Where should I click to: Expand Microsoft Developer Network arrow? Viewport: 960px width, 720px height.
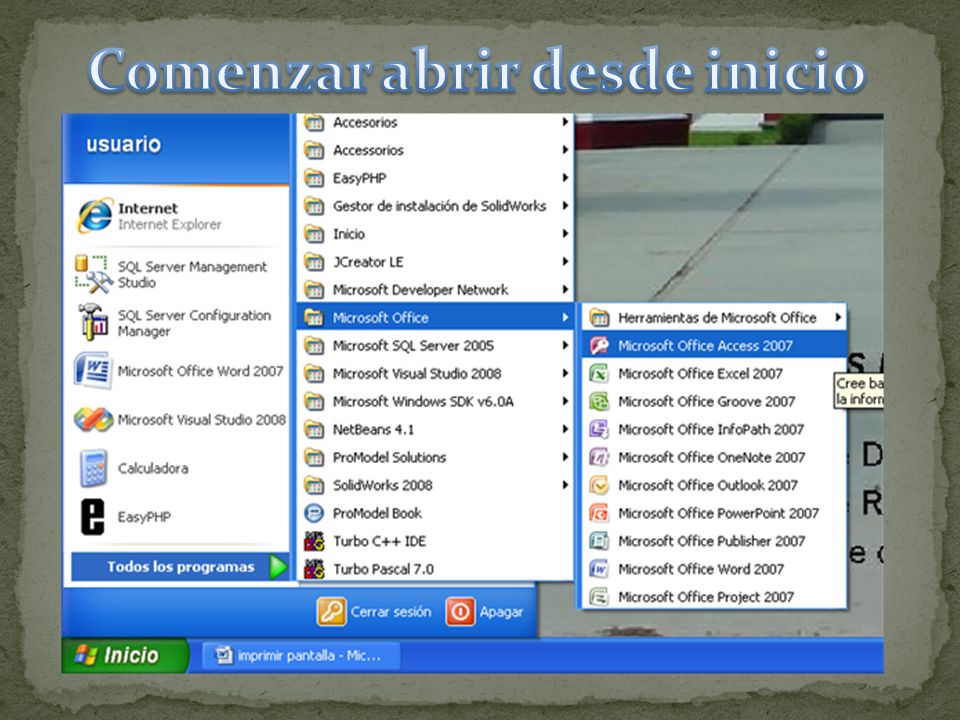(565, 290)
